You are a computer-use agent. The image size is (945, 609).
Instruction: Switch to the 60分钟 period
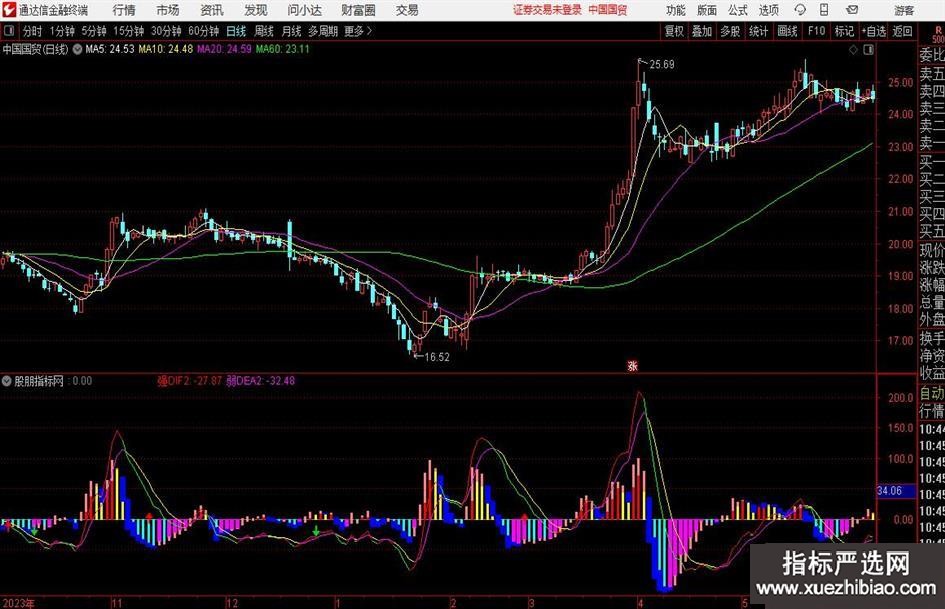pos(203,31)
